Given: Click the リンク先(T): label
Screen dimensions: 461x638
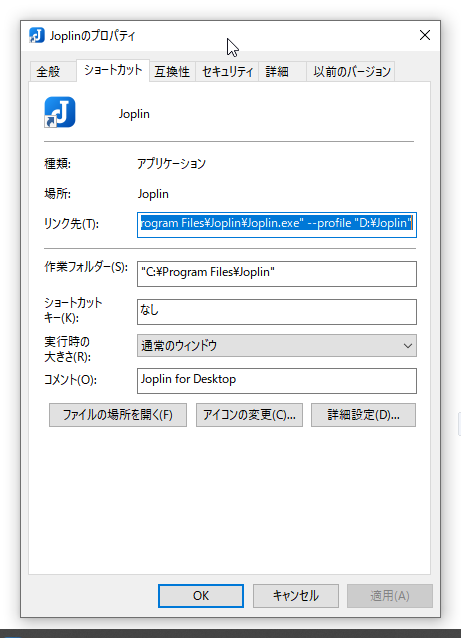Looking at the screenshot, I should tap(71, 223).
